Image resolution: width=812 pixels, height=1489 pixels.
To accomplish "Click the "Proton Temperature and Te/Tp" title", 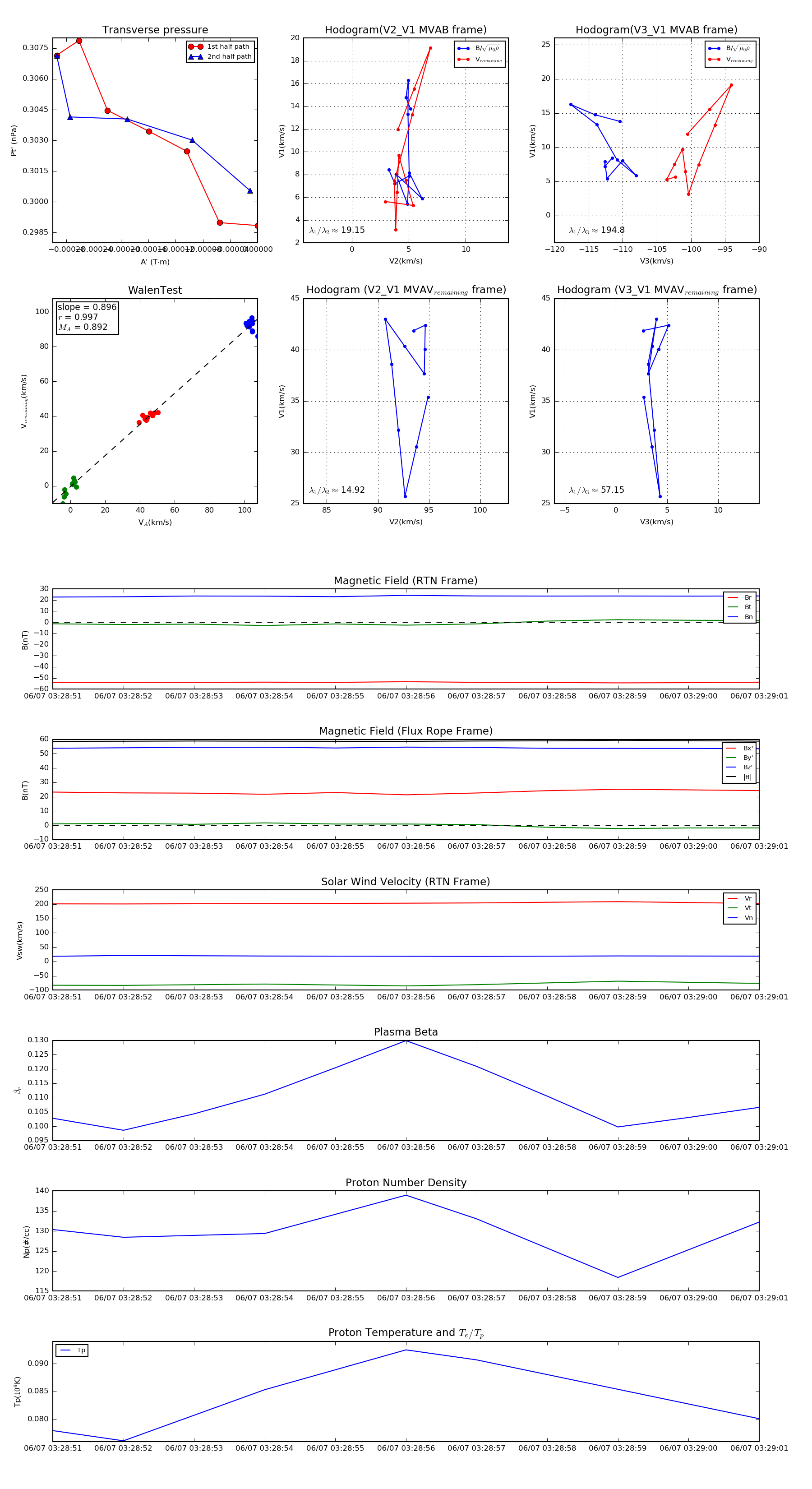I will 406,1333.
